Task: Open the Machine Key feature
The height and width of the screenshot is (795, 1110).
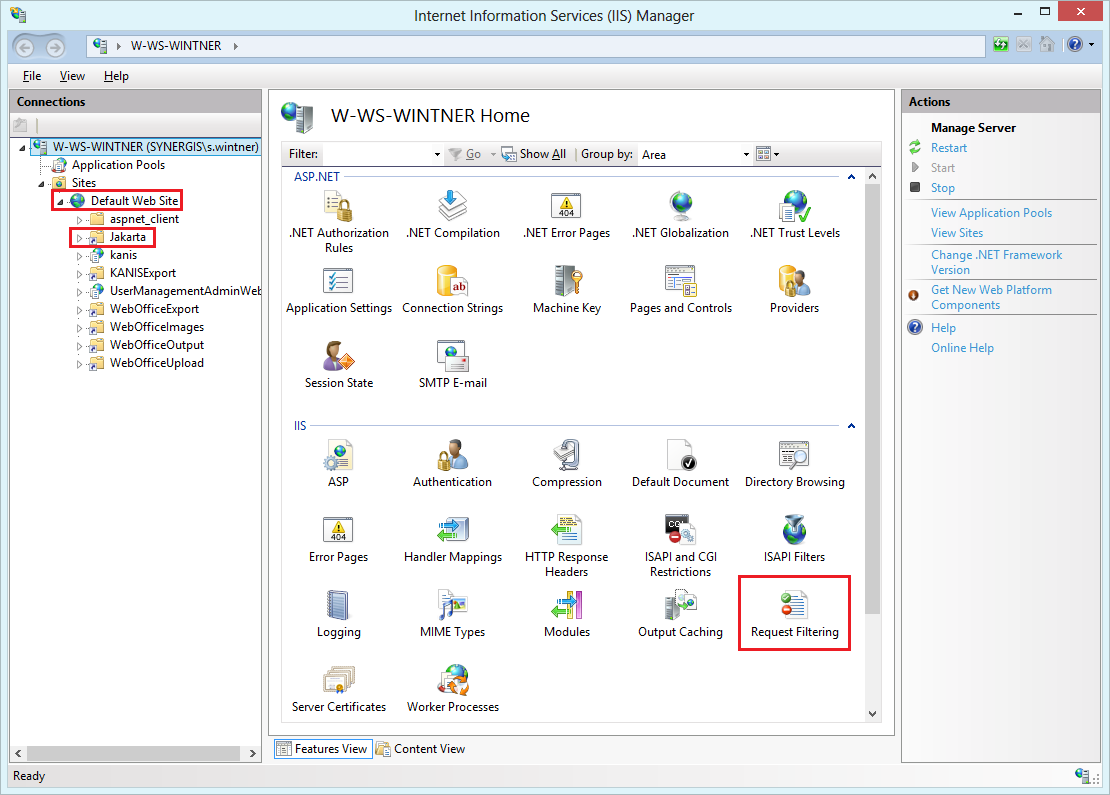Action: click(566, 290)
